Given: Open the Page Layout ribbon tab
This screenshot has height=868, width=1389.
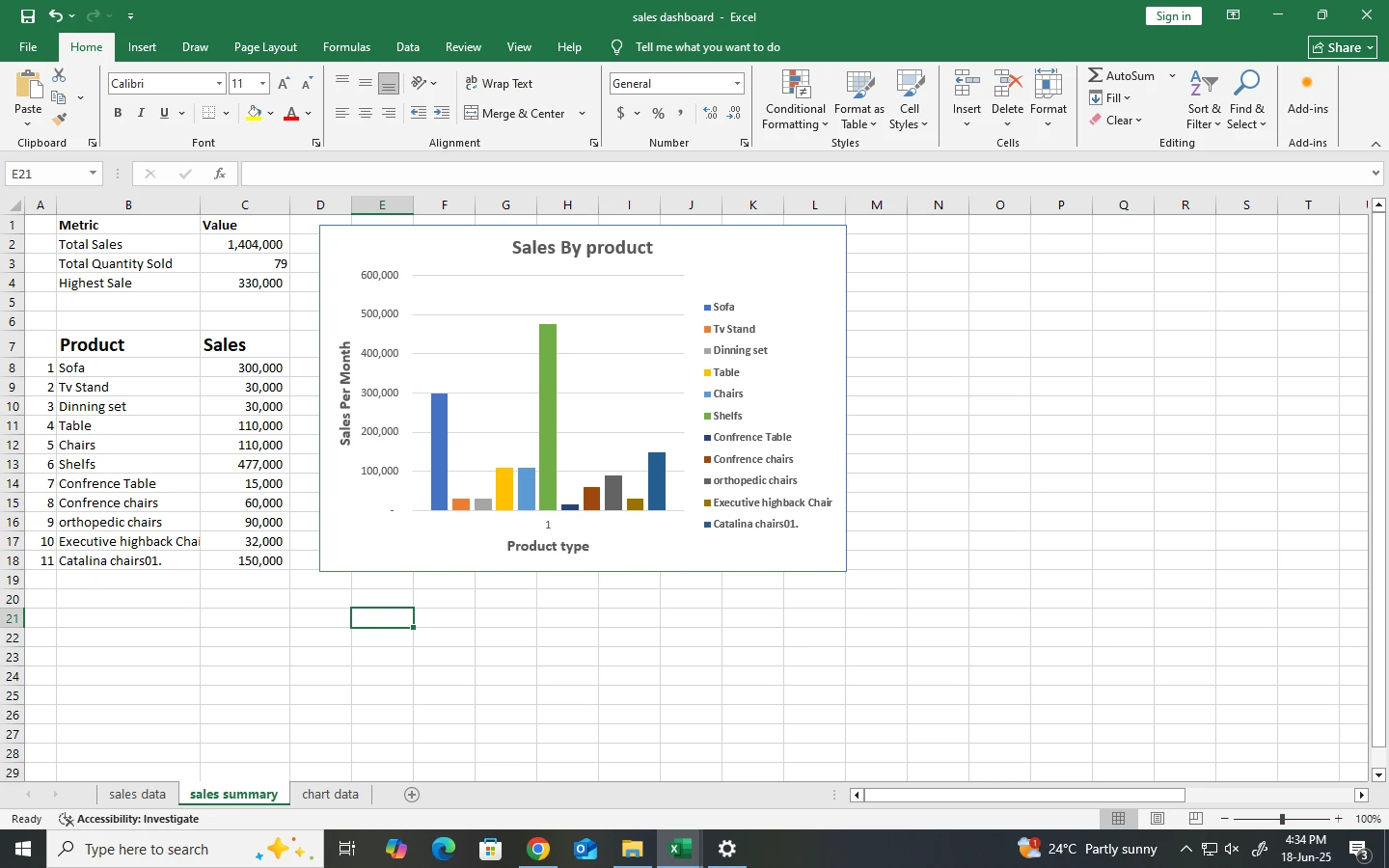Looking at the screenshot, I should (265, 47).
